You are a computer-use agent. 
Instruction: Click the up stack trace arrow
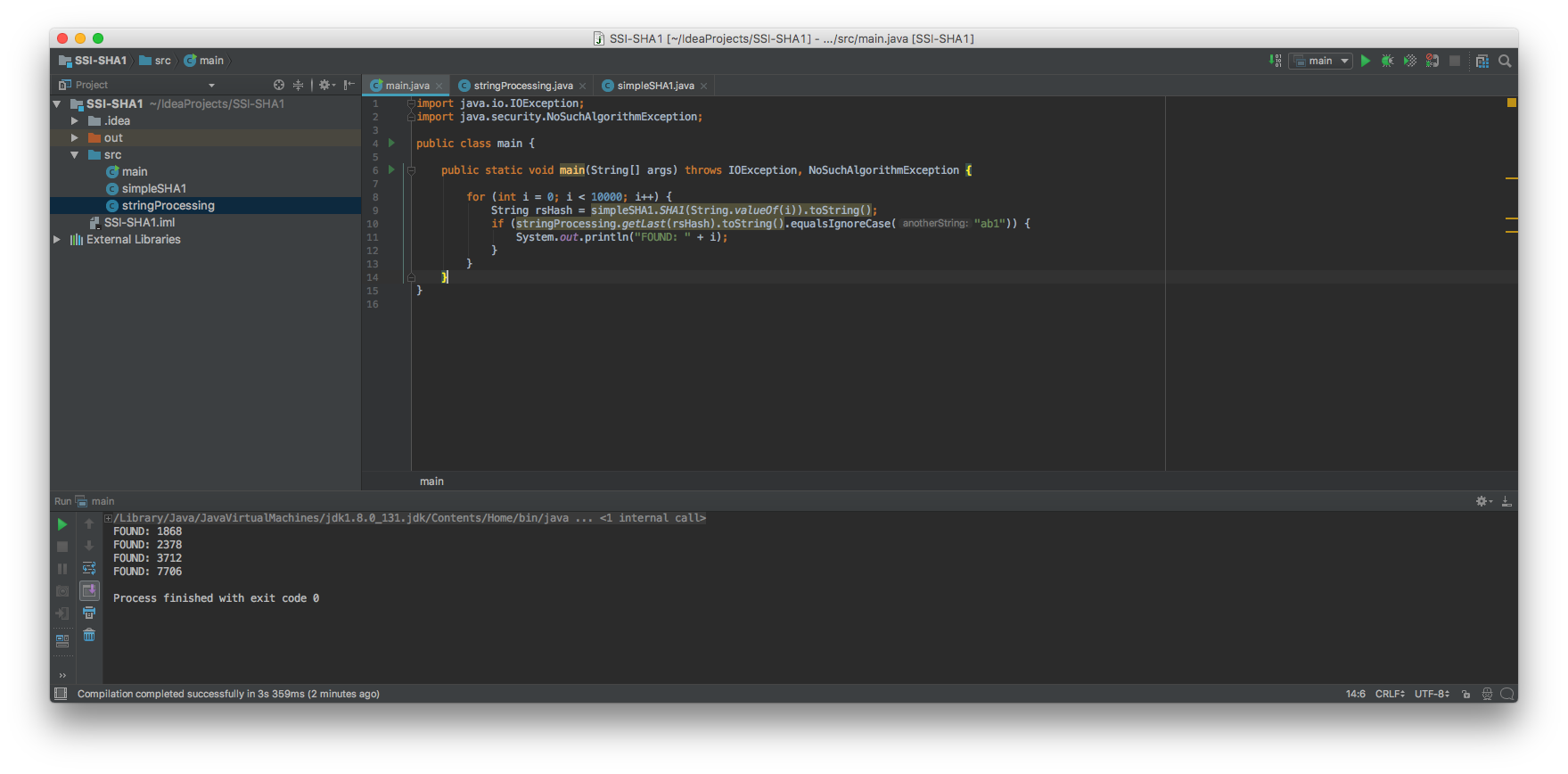(89, 524)
